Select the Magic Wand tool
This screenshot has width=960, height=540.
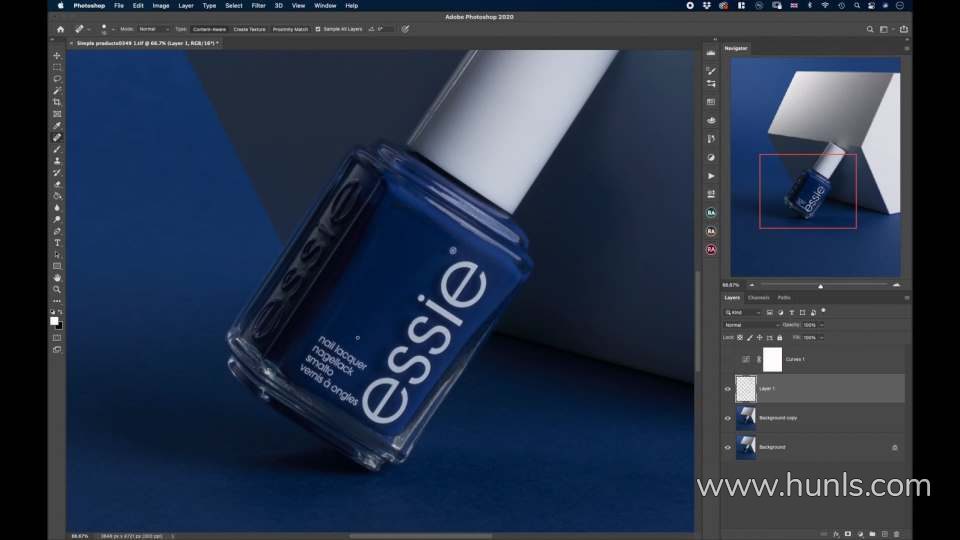pos(57,91)
